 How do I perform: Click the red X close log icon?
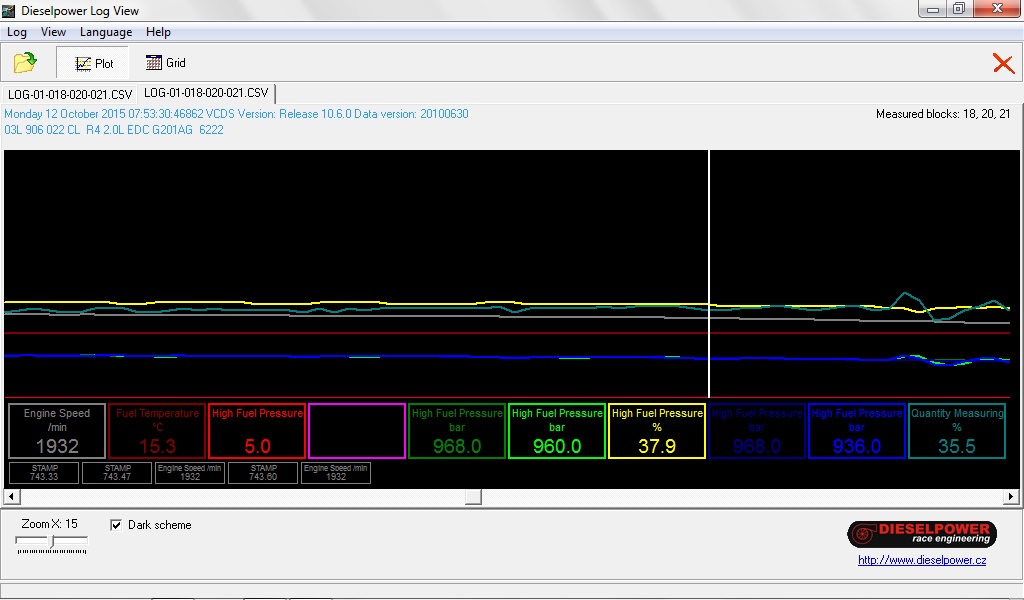tap(1002, 64)
